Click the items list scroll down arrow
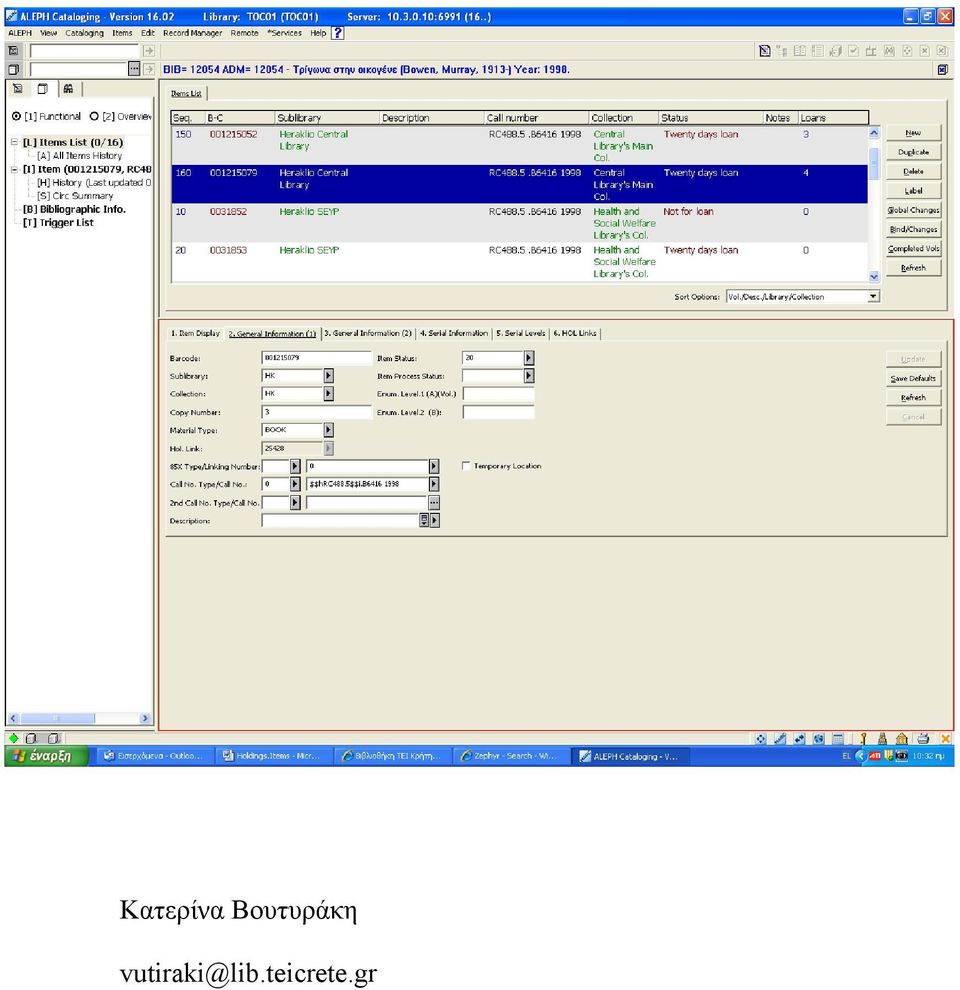The width and height of the screenshot is (960, 990). point(874,277)
